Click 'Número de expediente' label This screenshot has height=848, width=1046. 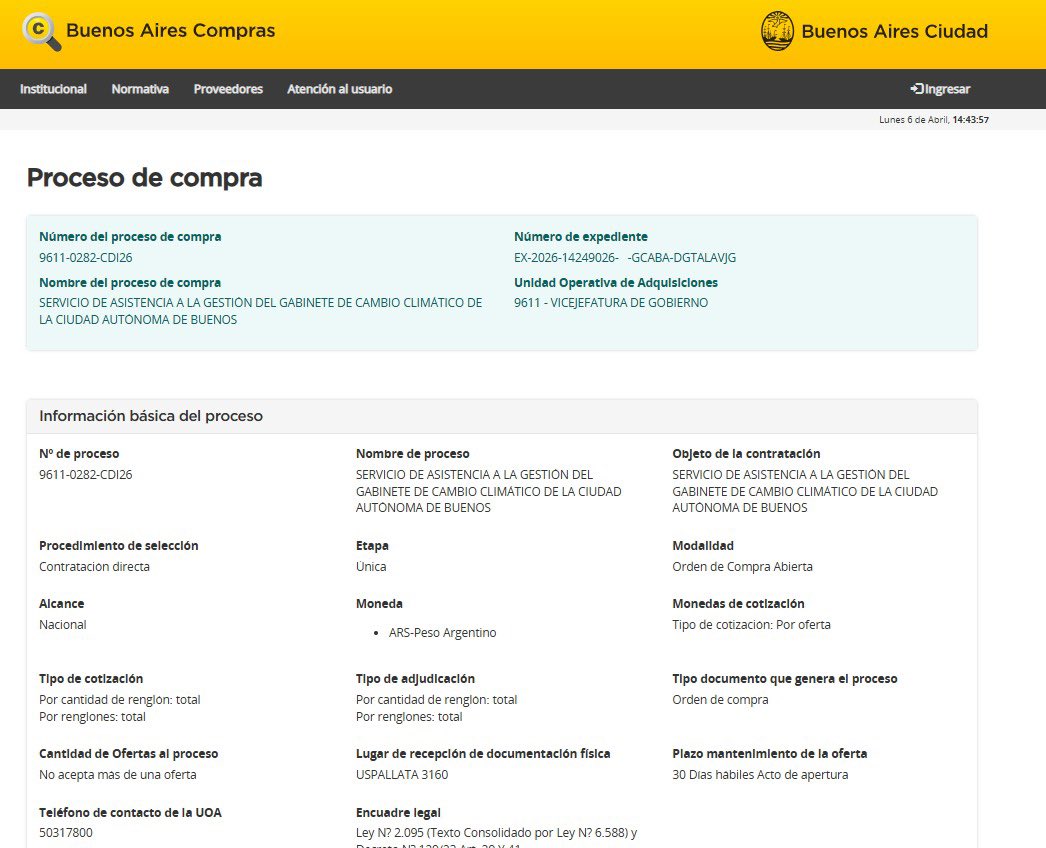(x=580, y=237)
